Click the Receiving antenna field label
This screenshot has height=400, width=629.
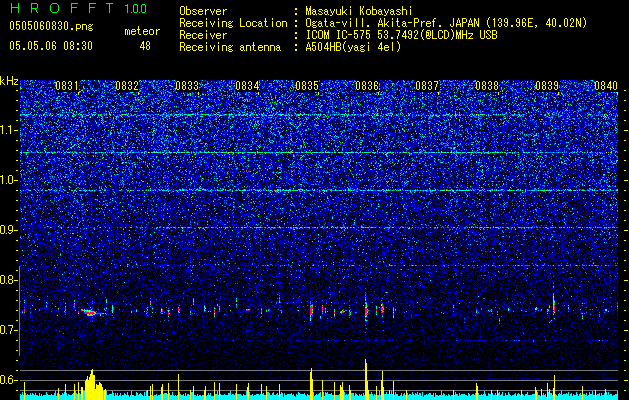[230, 47]
